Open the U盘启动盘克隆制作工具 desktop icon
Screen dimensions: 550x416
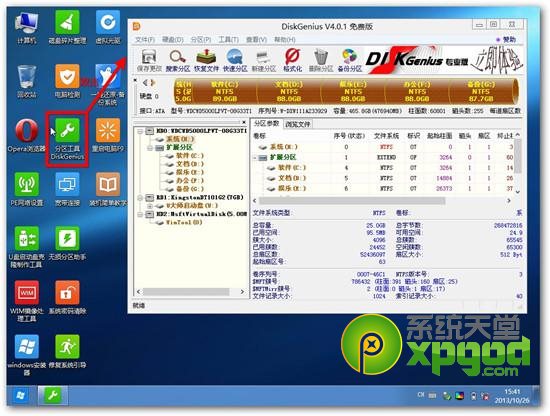click(x=27, y=247)
